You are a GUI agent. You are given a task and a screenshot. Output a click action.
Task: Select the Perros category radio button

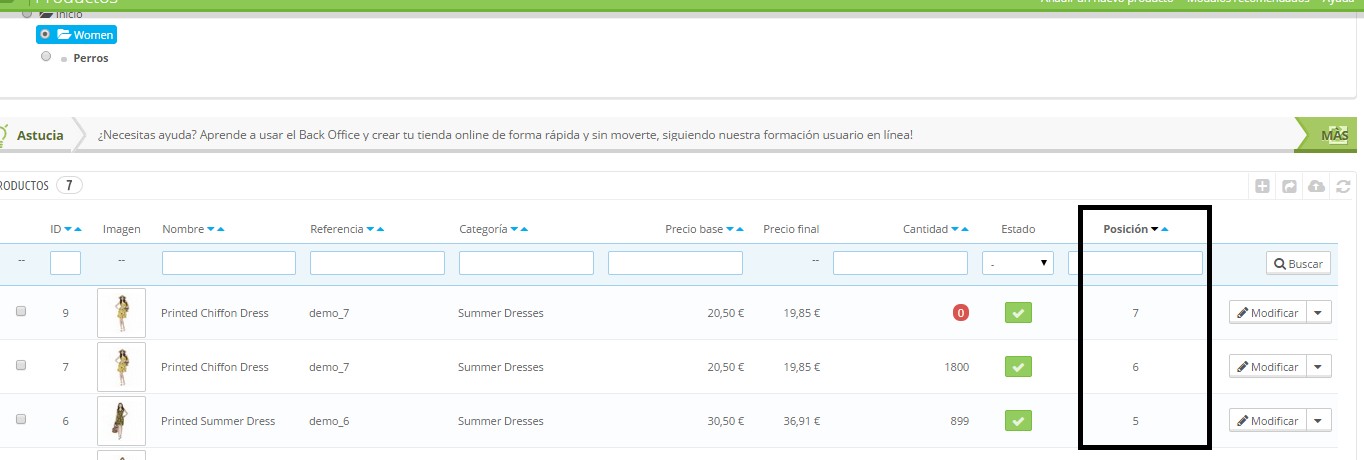[x=46, y=57]
